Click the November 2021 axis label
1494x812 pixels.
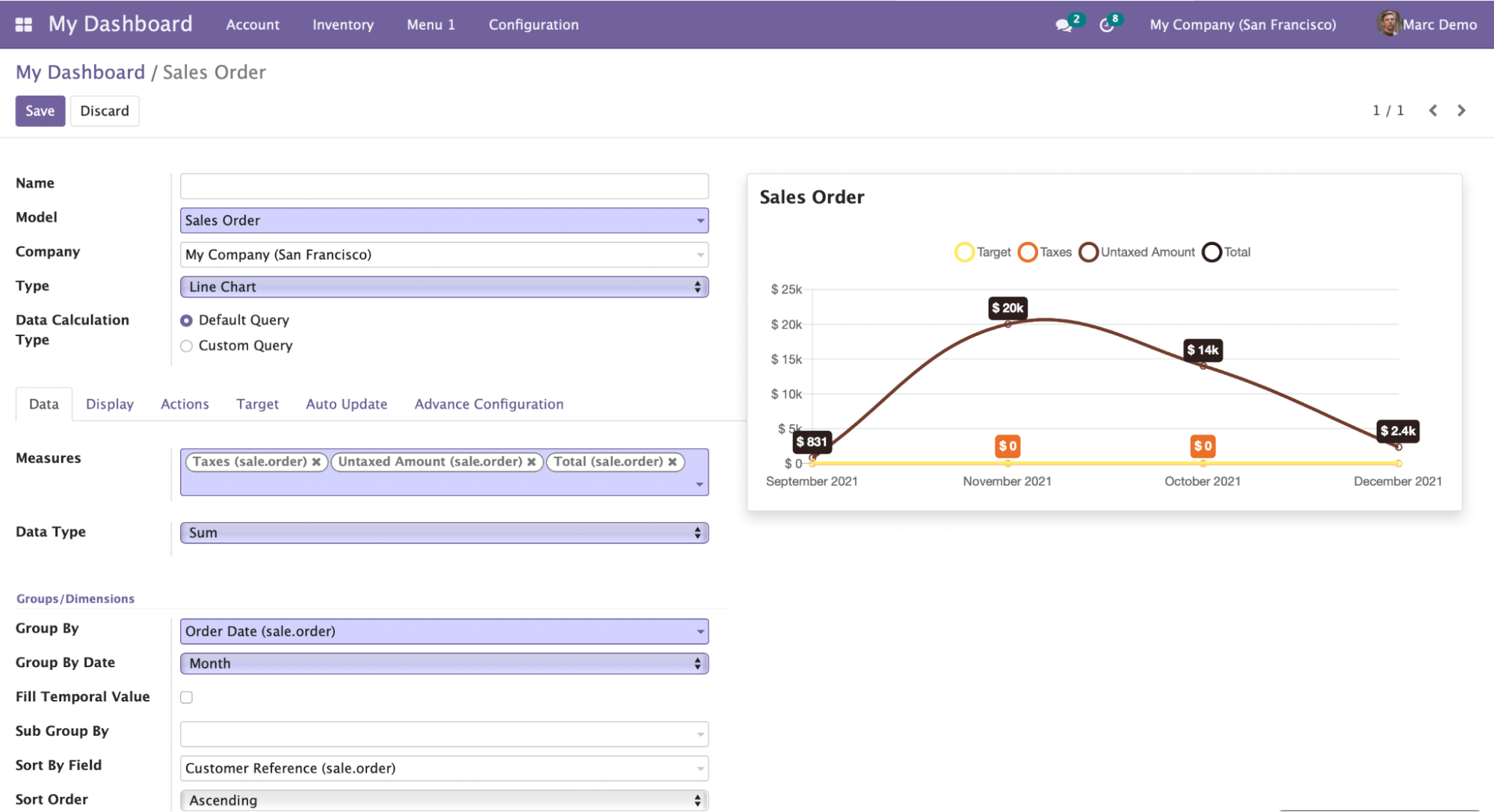tap(1007, 482)
